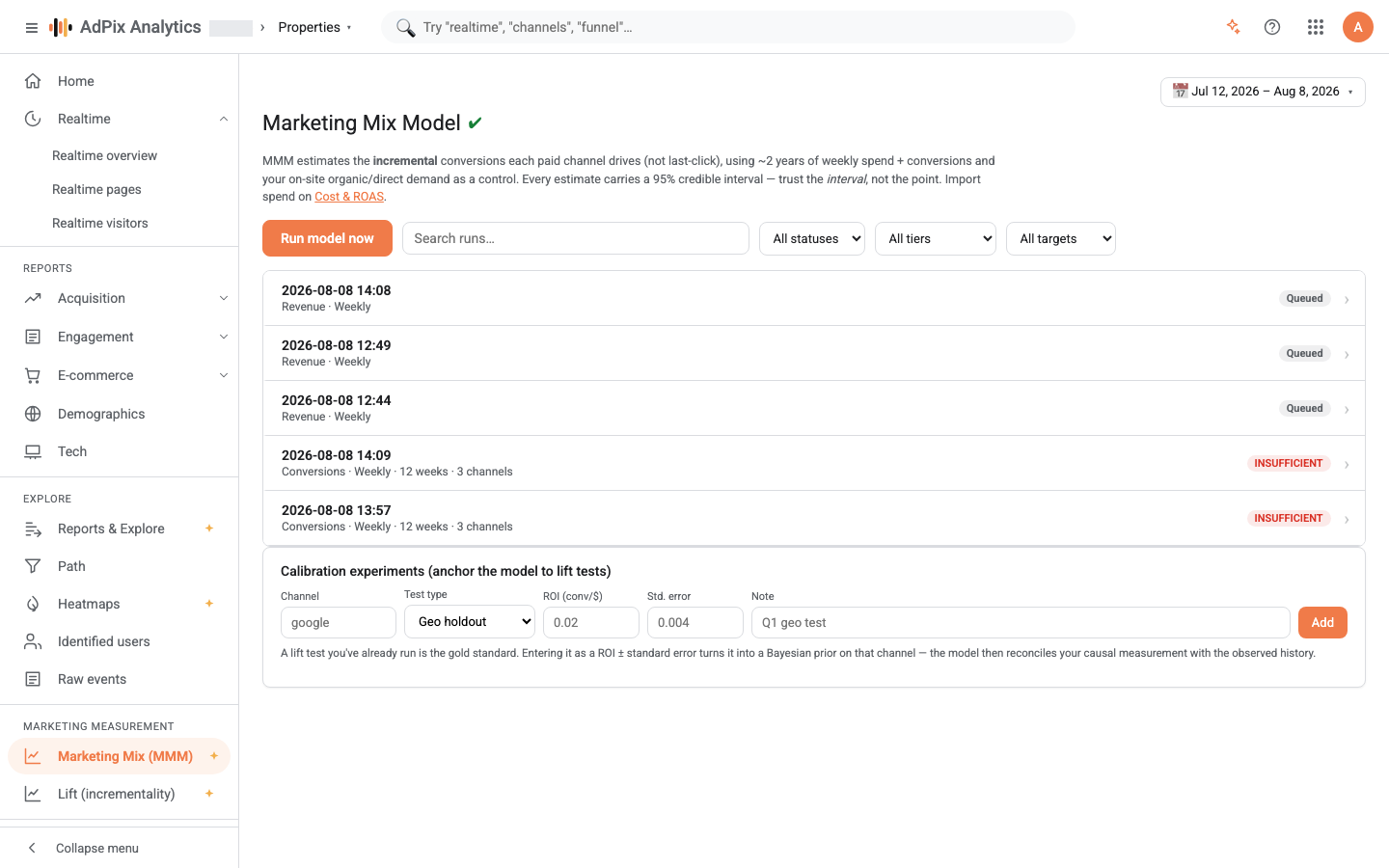1389x868 pixels.
Task: Click the Demographics globe icon
Action: coord(33,414)
